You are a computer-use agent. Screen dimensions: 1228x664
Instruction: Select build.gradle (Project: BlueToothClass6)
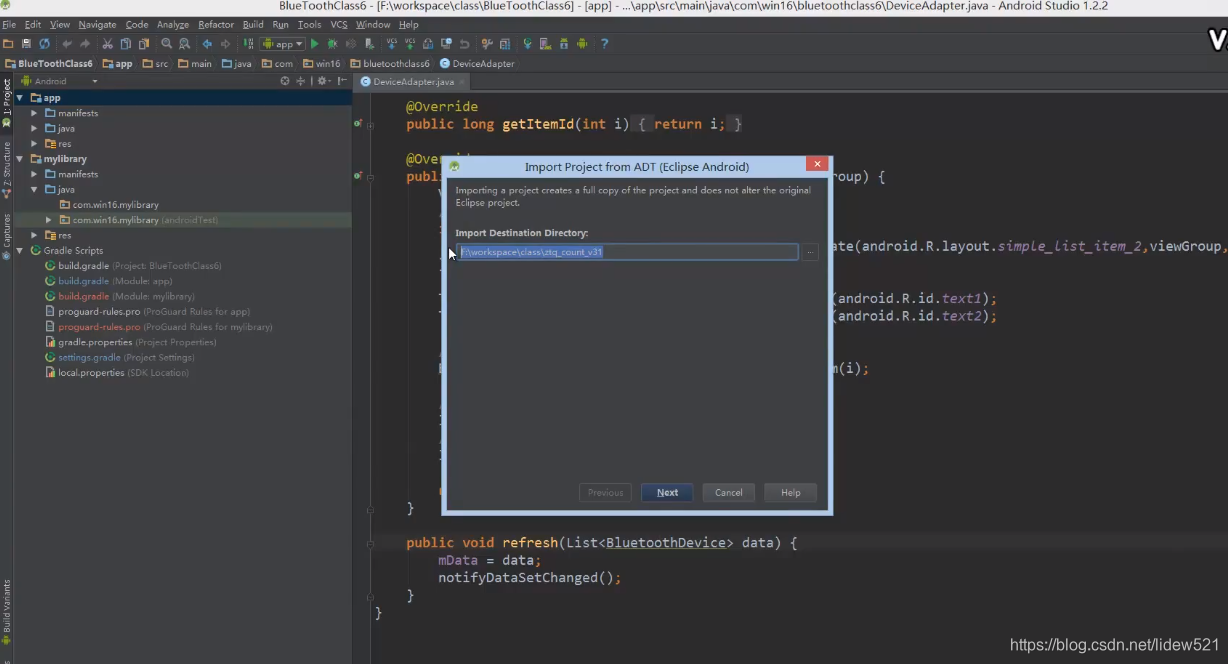point(133,266)
